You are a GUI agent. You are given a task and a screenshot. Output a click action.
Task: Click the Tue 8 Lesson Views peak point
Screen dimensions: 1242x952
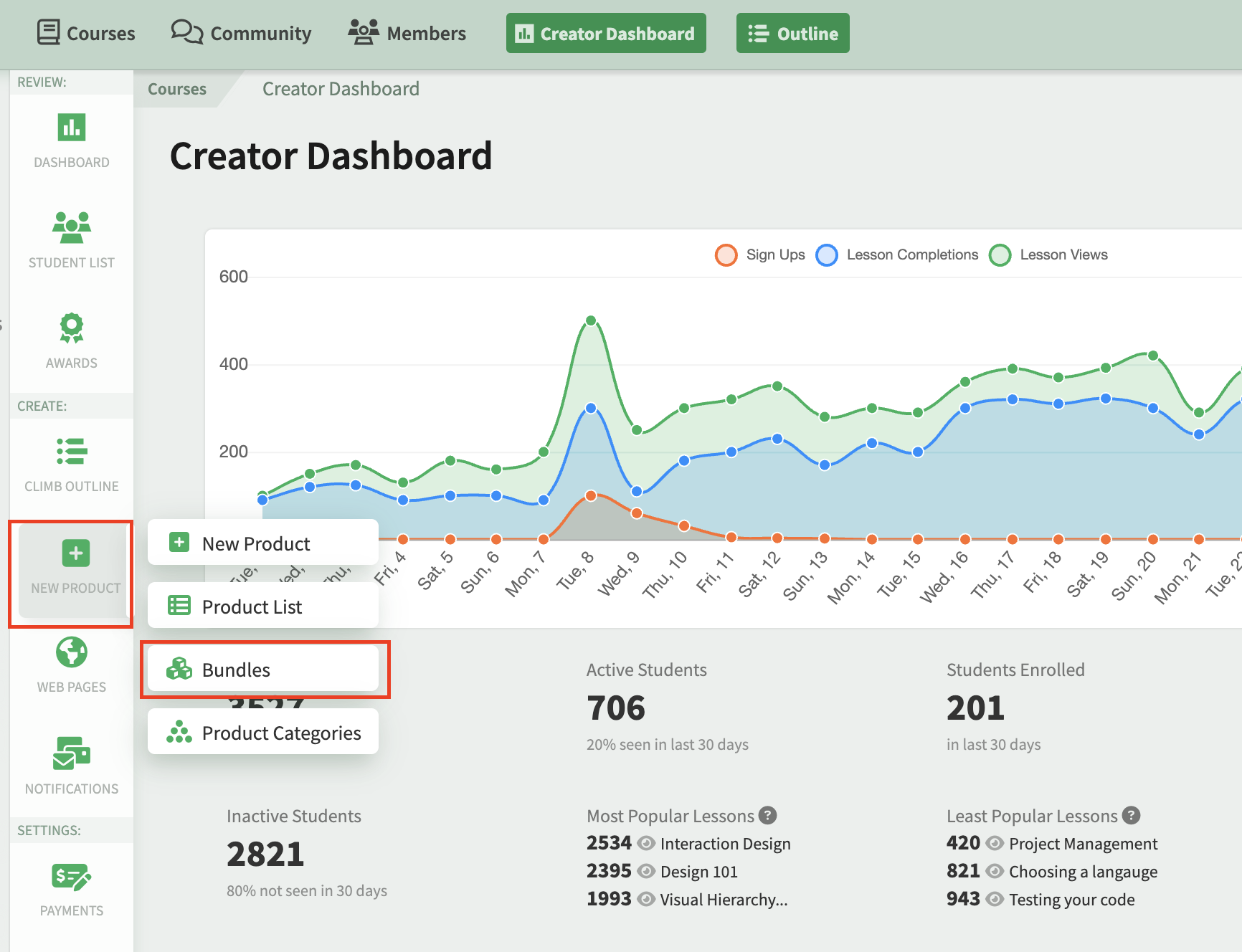pos(591,320)
